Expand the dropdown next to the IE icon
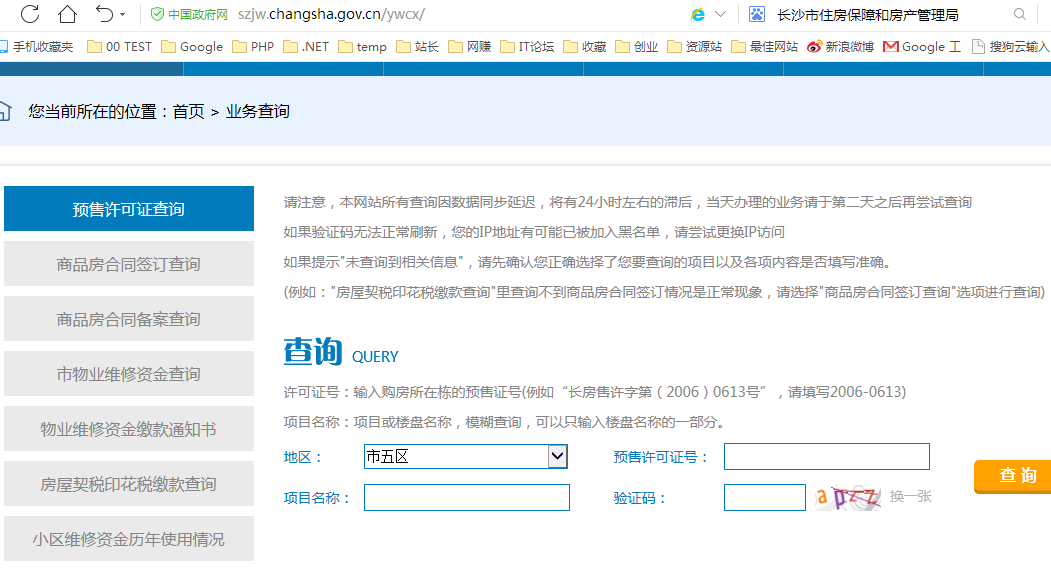Image resolution: width=1051 pixels, height=576 pixels. 720,15
